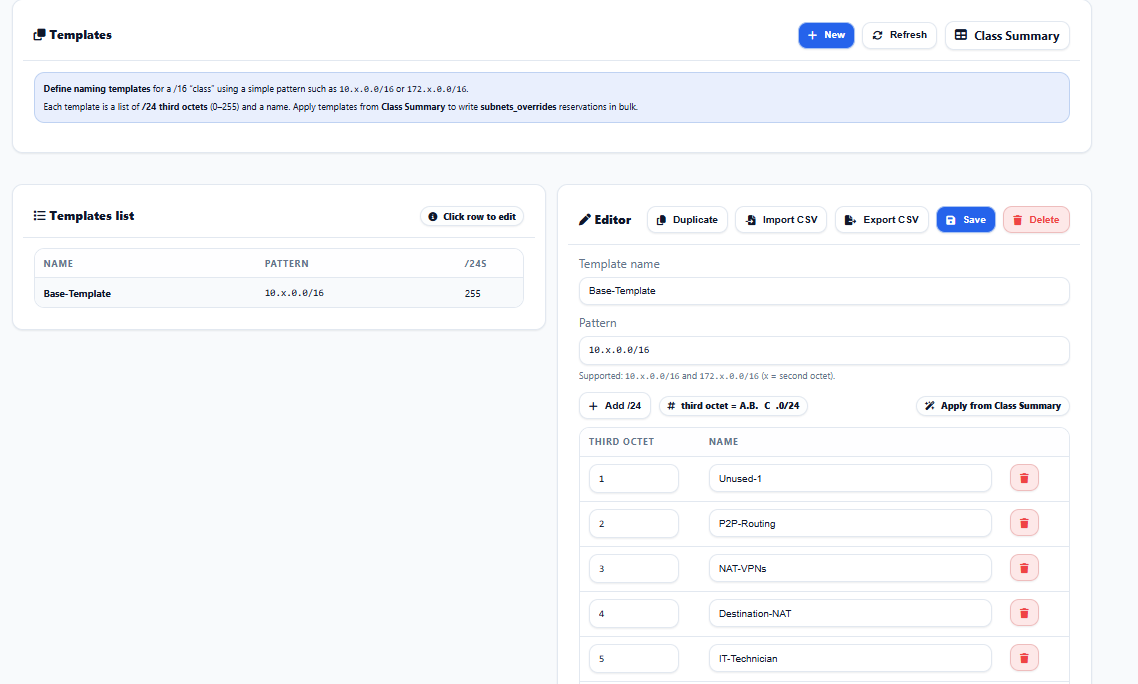Edit the P2P-Routing name field
1138x684 pixels.
point(850,524)
